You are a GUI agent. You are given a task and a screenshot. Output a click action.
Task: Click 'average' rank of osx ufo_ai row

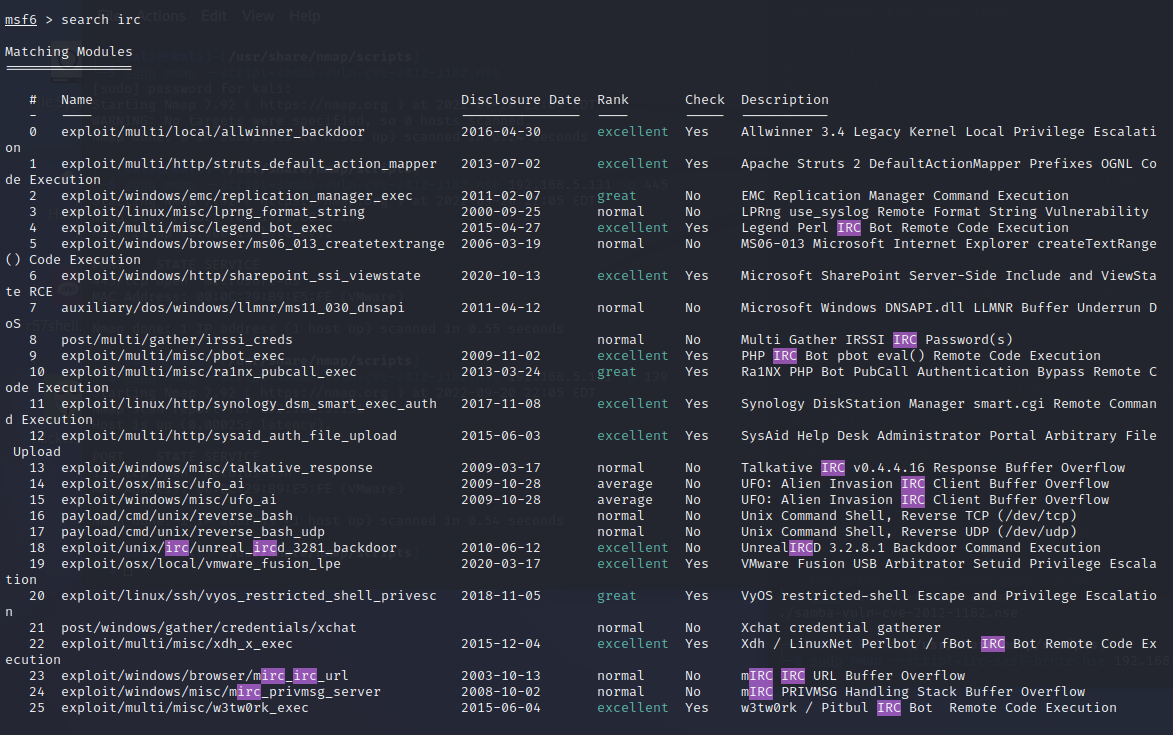(625, 484)
